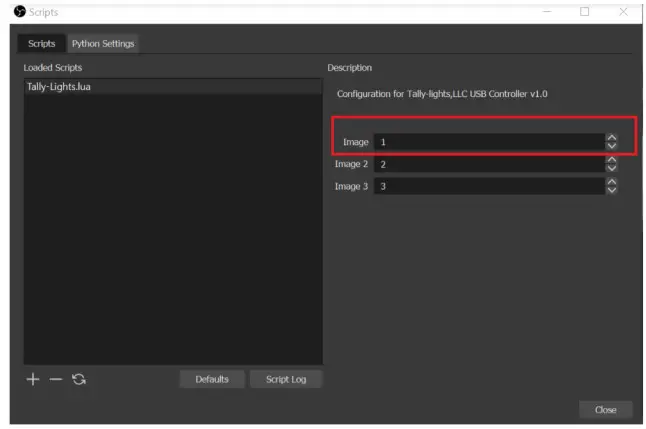This screenshot has height=429, width=646.
Task: Close the Scripts dialog with Close button
Action: coord(605,410)
